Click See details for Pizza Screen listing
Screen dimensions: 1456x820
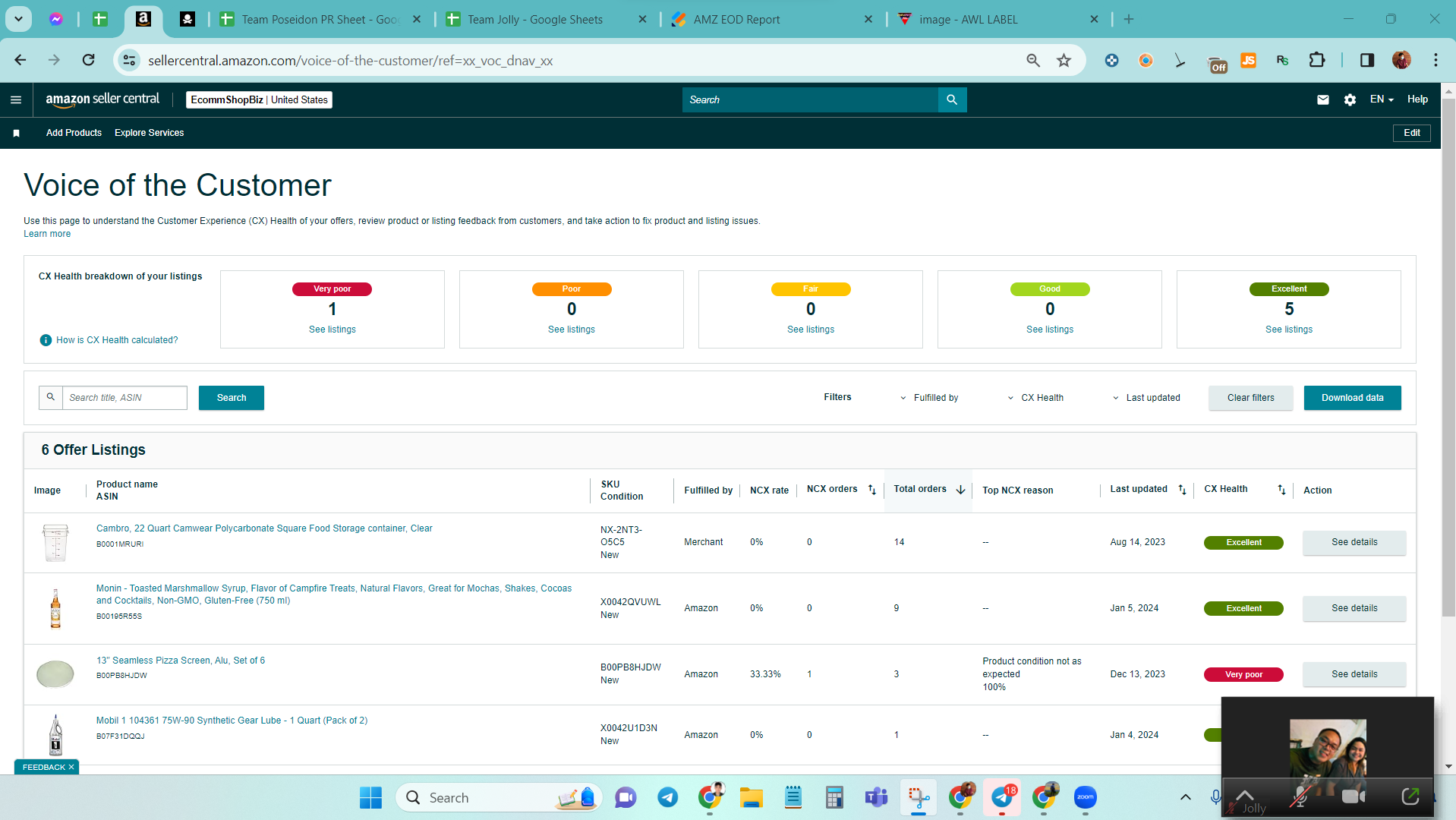click(x=1354, y=674)
